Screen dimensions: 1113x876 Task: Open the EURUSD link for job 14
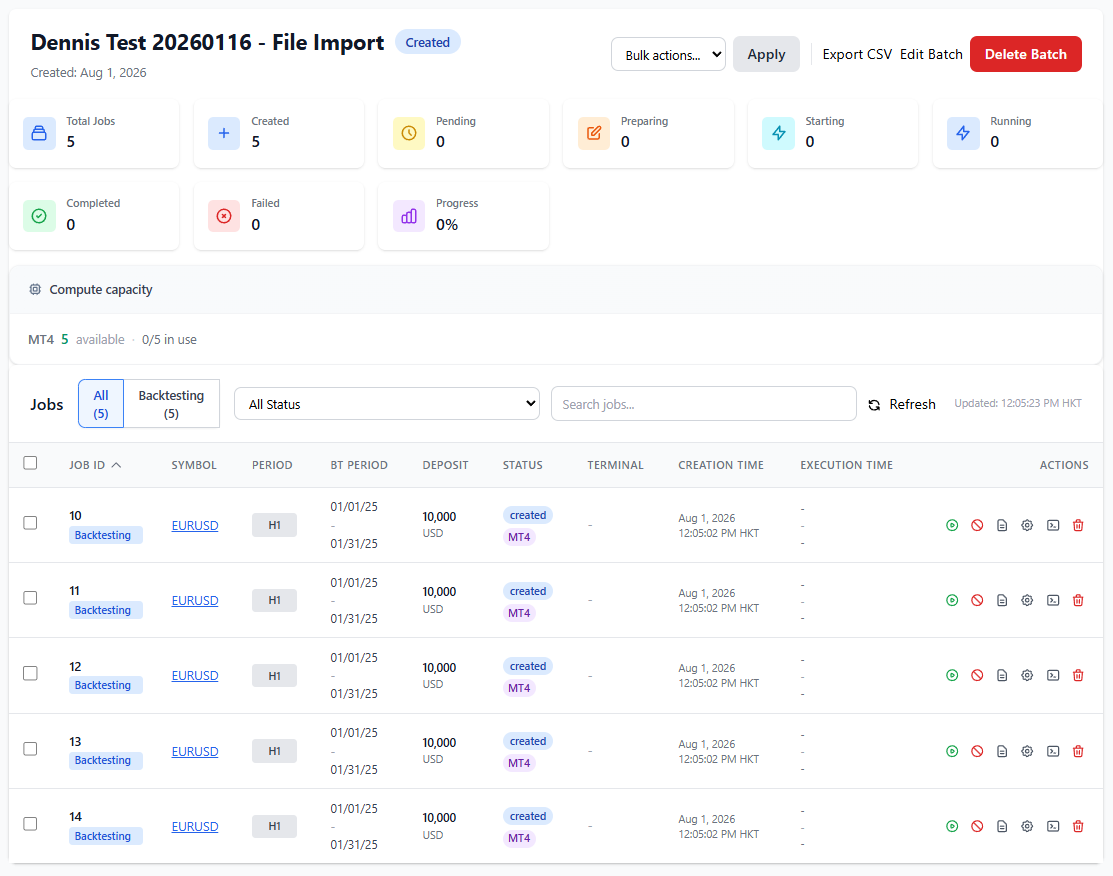[x=194, y=826]
